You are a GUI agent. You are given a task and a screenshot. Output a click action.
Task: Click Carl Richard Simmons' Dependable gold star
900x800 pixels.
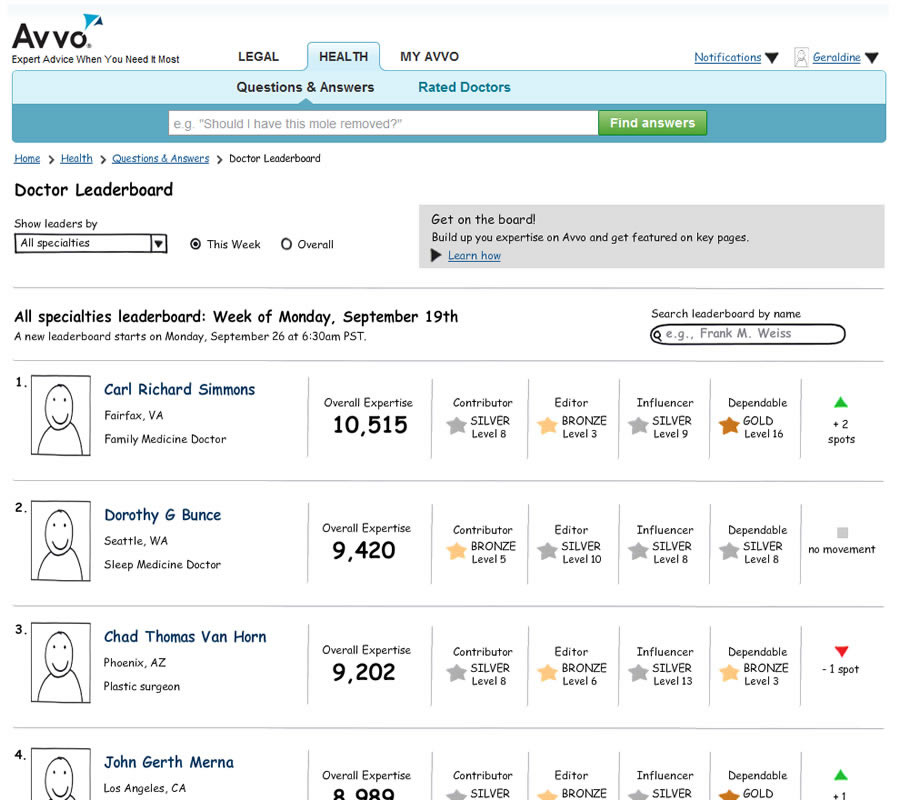(729, 426)
